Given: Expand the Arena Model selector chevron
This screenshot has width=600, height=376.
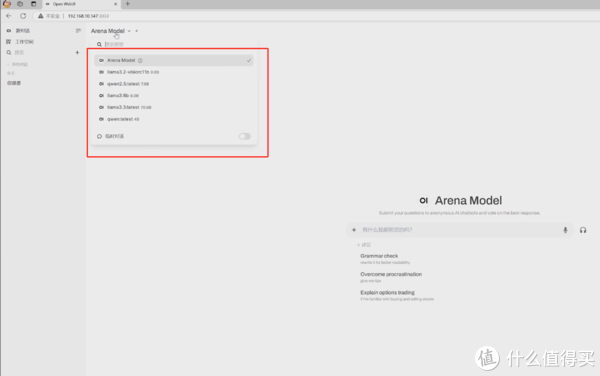Looking at the screenshot, I should pyautogui.click(x=129, y=31).
